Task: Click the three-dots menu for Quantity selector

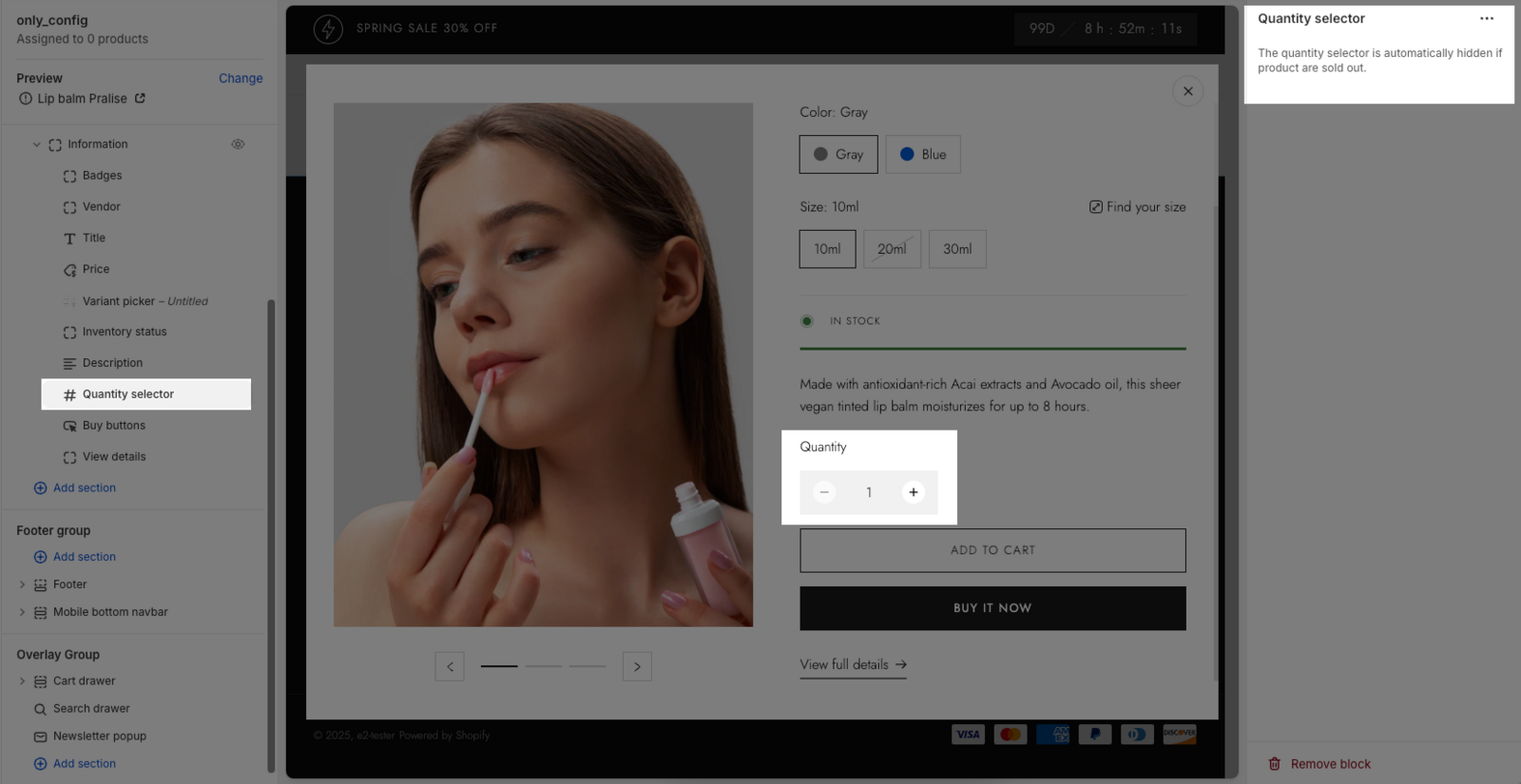Action: point(1486,19)
